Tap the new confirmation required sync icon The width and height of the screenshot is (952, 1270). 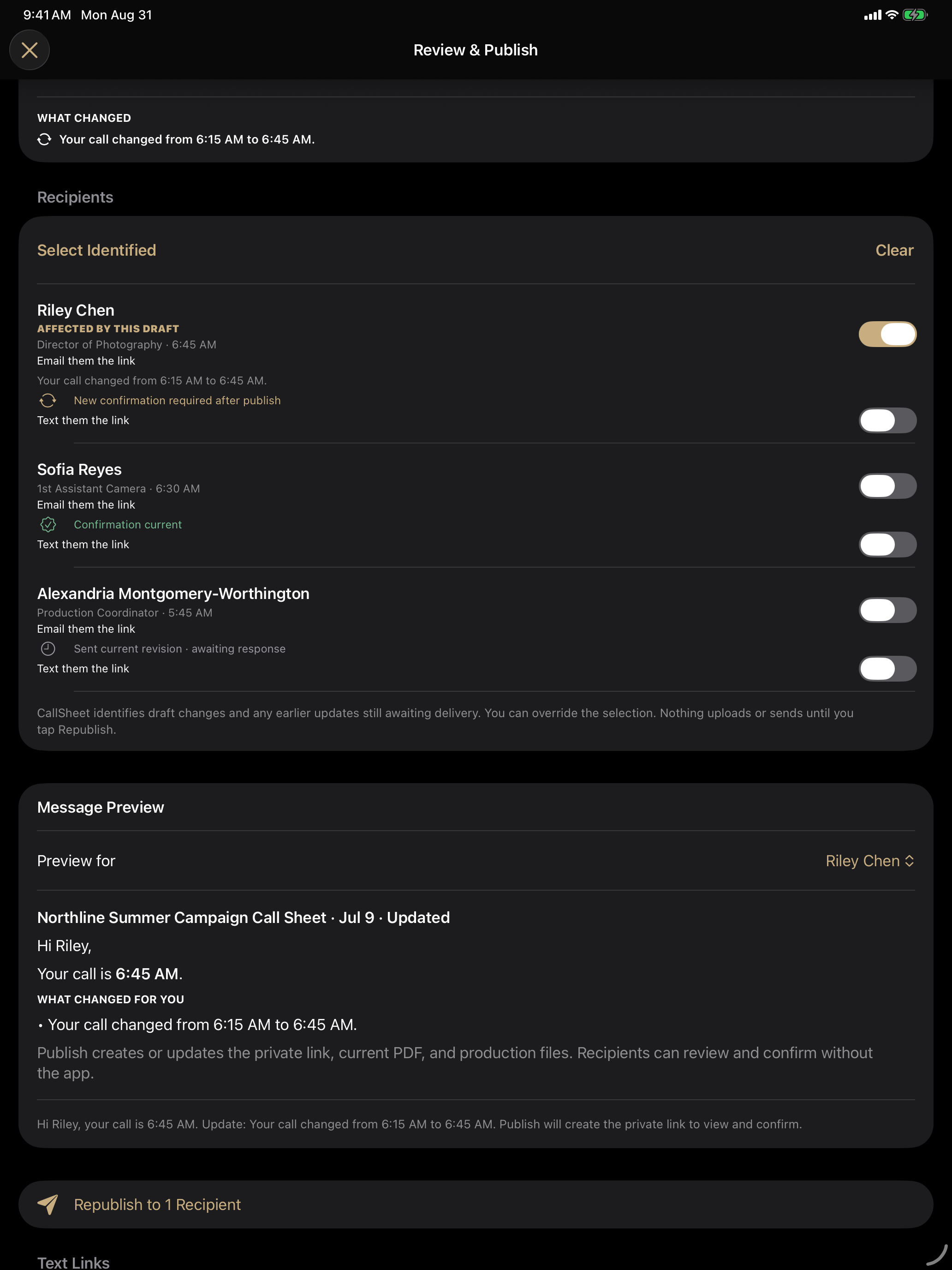point(48,400)
